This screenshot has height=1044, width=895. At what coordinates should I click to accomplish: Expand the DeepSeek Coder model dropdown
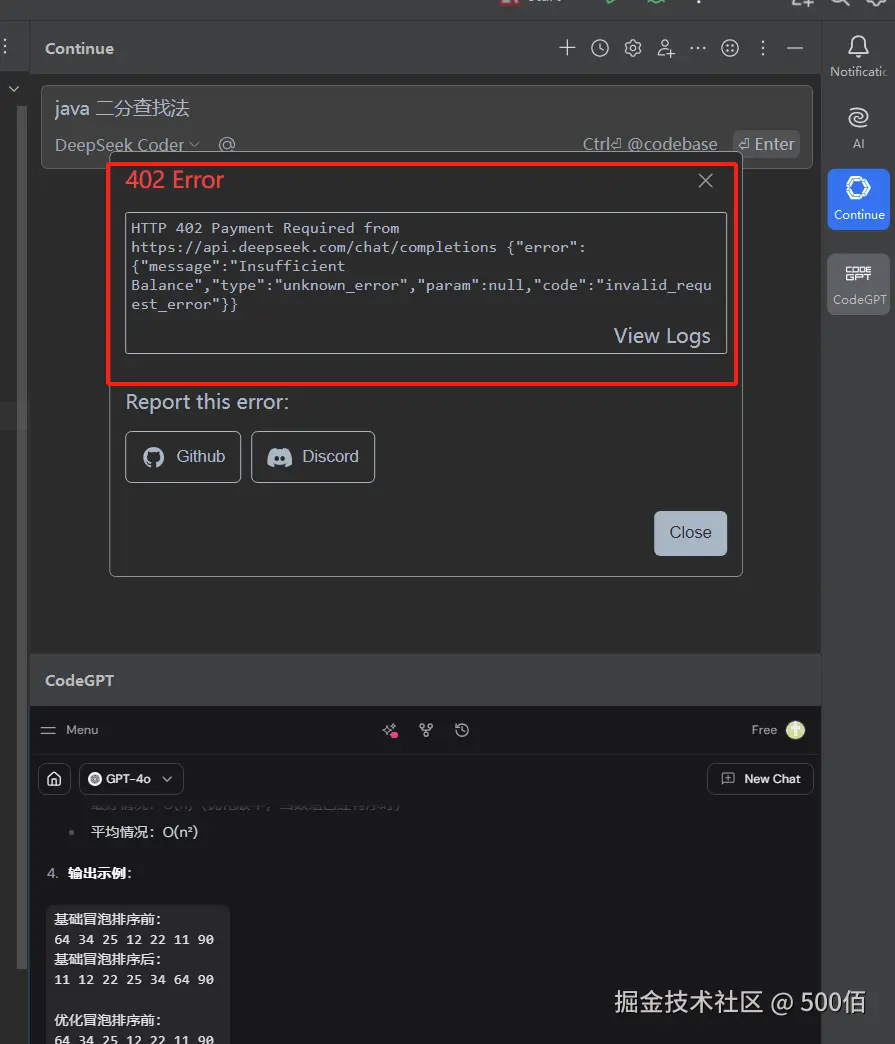127,144
